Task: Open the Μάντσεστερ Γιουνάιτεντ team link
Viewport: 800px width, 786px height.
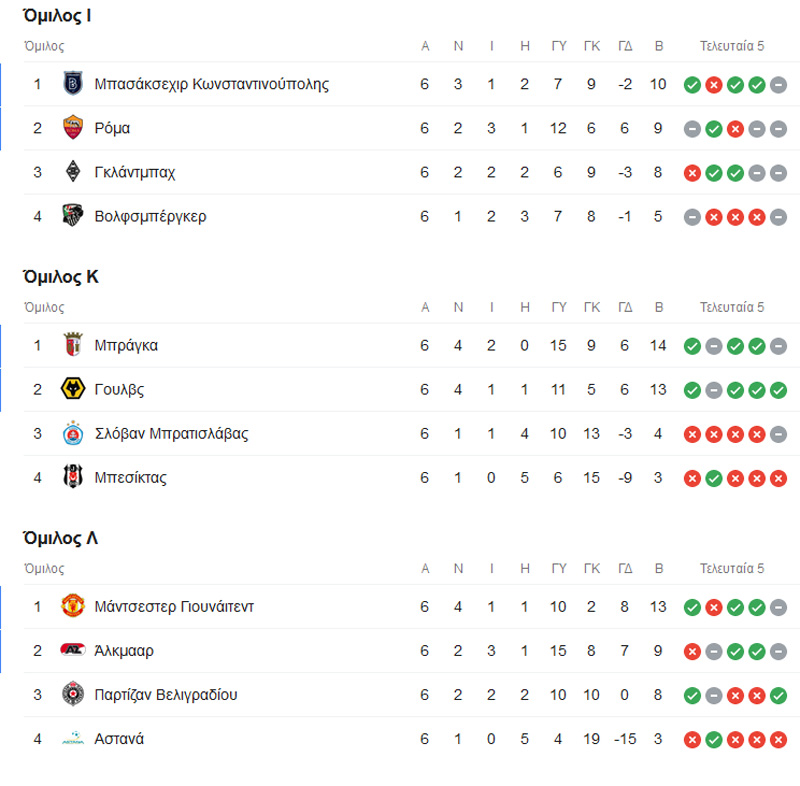Action: pyautogui.click(x=174, y=607)
